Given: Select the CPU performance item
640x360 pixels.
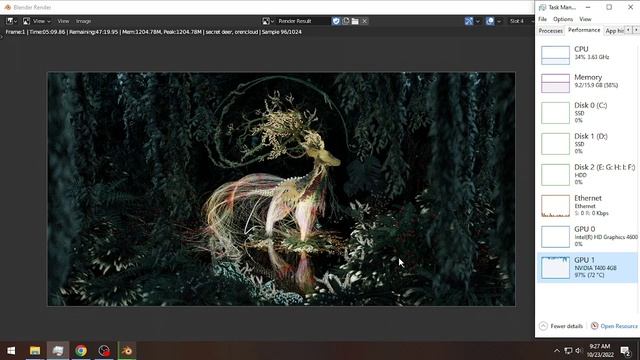Looking at the screenshot, I should click(587, 55).
